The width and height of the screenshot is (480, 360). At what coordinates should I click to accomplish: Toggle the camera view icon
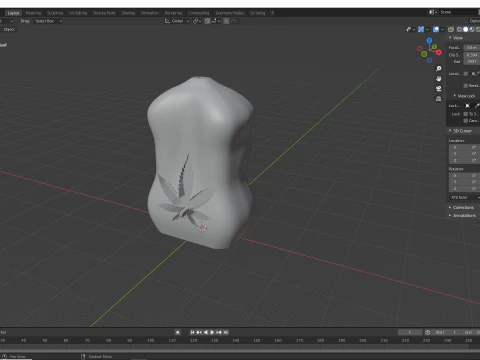click(x=439, y=88)
